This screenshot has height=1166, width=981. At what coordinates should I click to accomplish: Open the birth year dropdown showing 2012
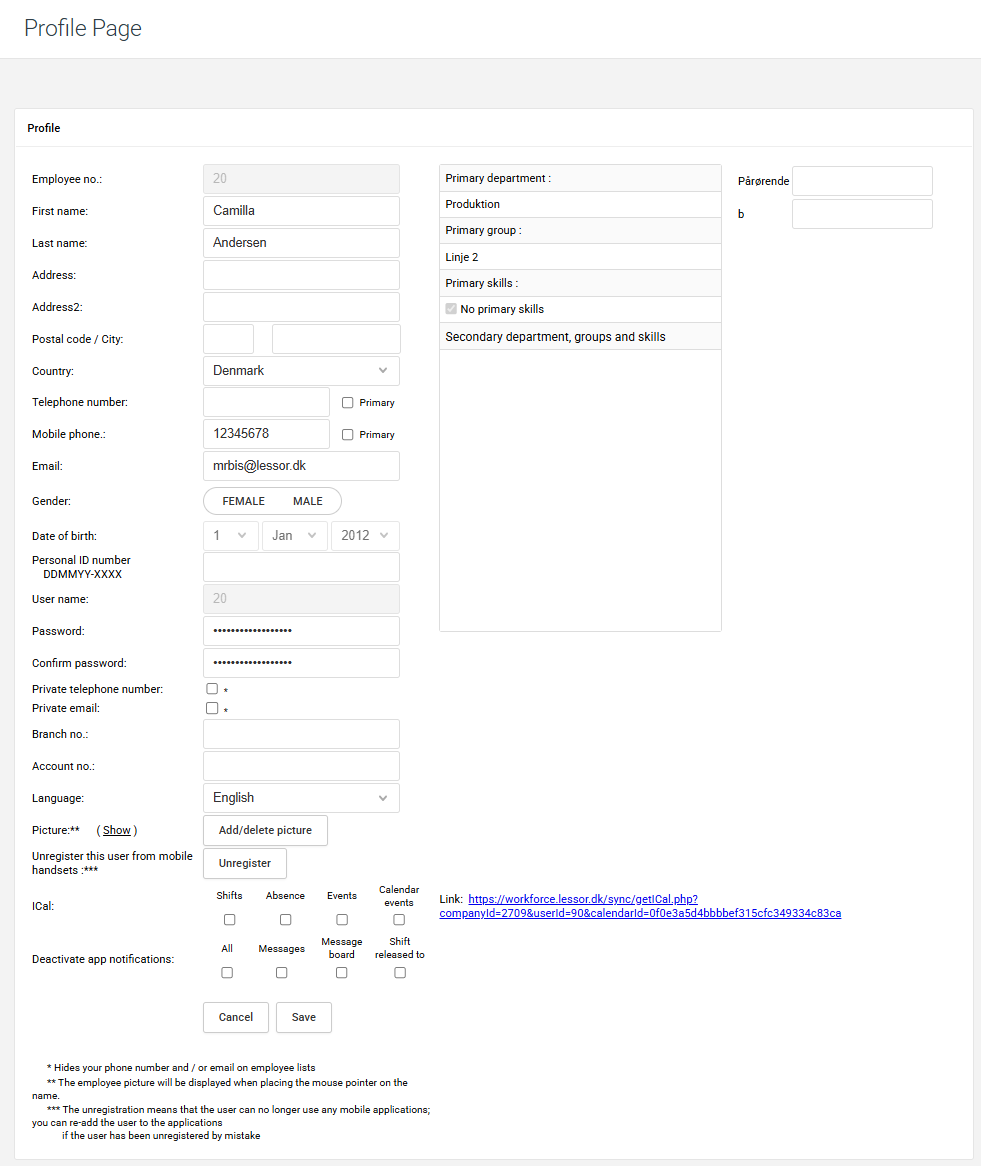pos(365,535)
